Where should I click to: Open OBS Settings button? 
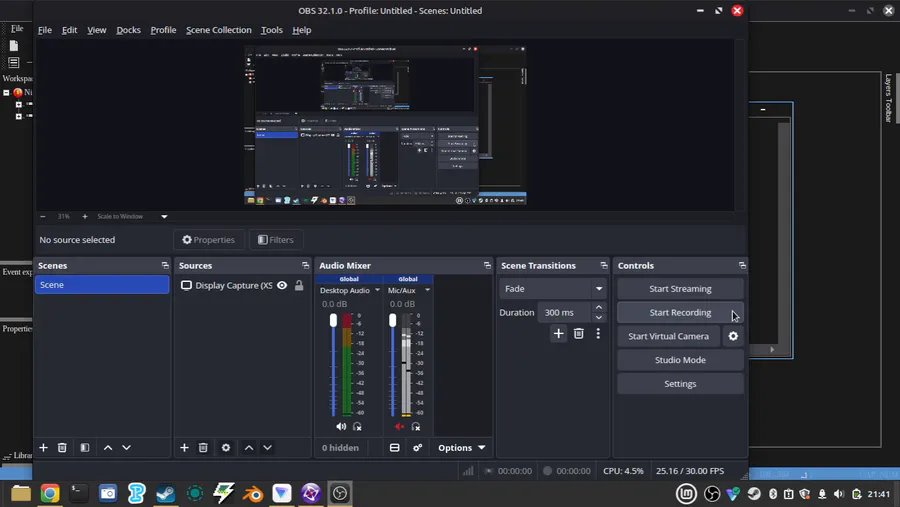[x=680, y=384]
